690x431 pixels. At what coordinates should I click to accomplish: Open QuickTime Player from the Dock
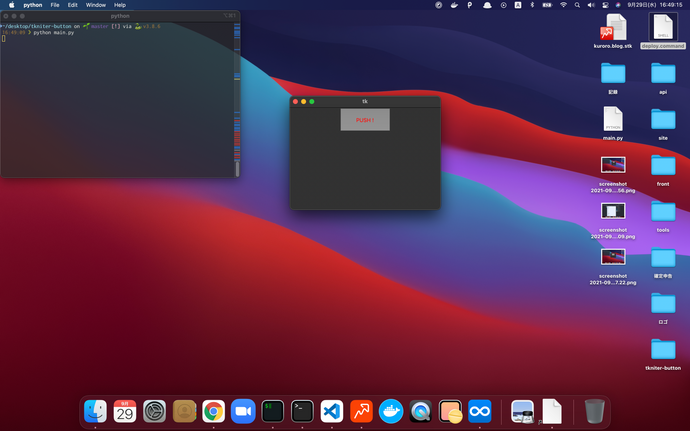pos(420,411)
